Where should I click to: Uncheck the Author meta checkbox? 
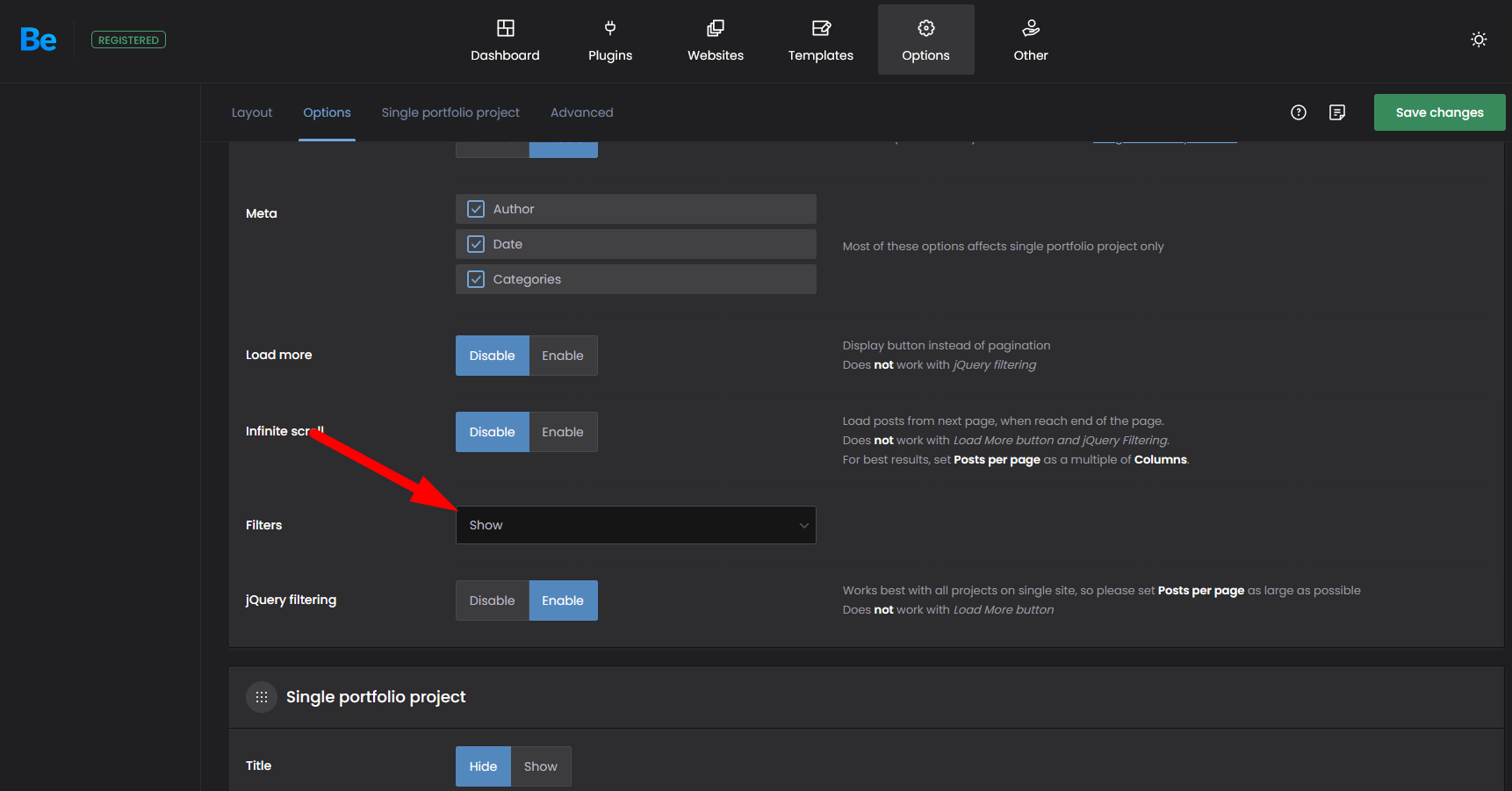click(x=476, y=209)
